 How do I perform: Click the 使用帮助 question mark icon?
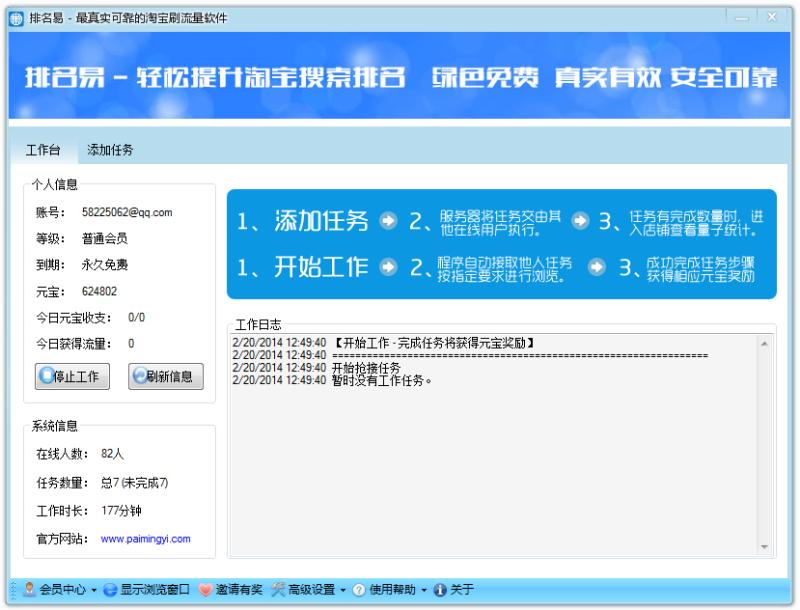click(359, 590)
